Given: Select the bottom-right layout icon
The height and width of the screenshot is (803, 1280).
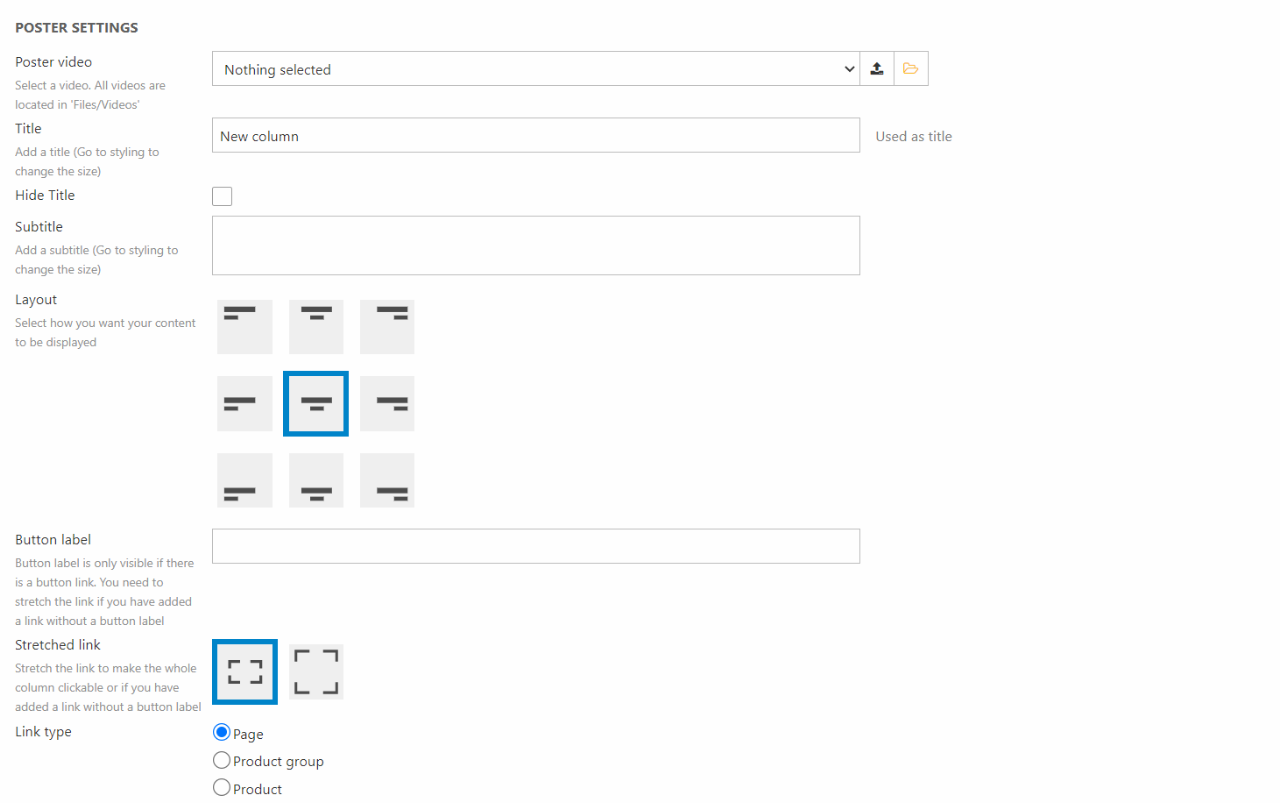Looking at the screenshot, I should (387, 480).
